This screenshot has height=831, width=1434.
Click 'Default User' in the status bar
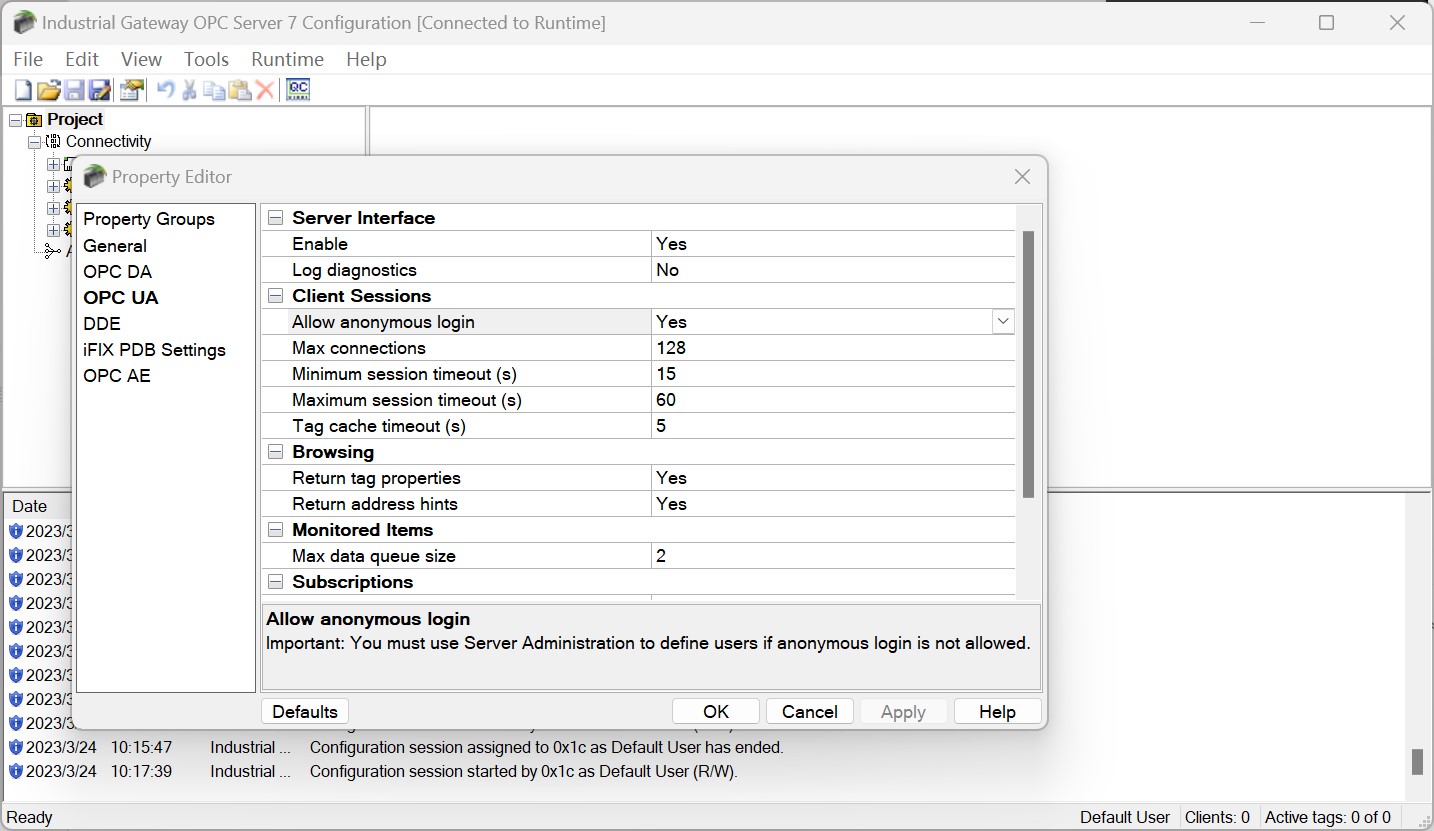(1125, 817)
